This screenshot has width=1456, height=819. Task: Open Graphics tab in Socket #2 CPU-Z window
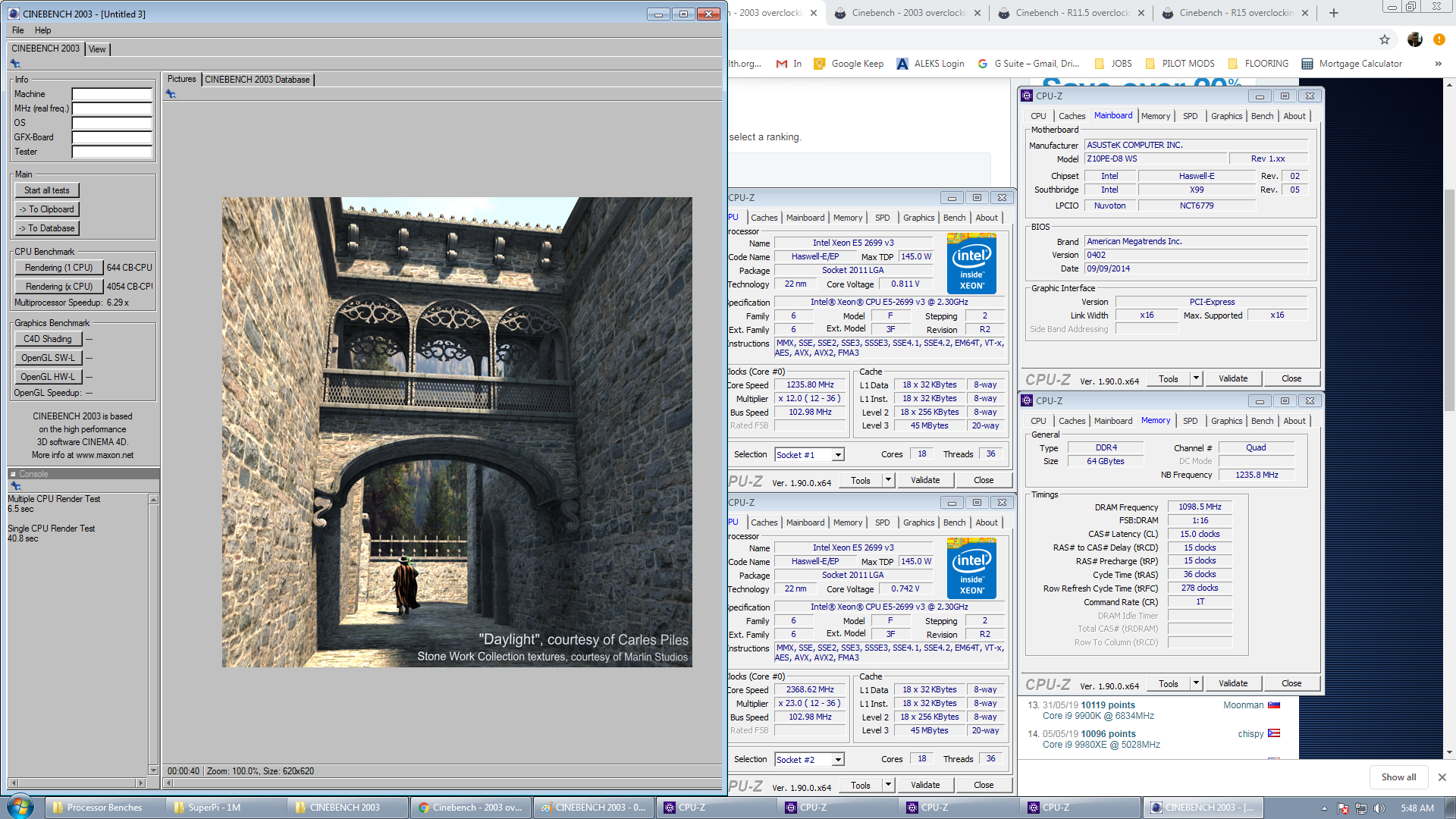(x=918, y=522)
